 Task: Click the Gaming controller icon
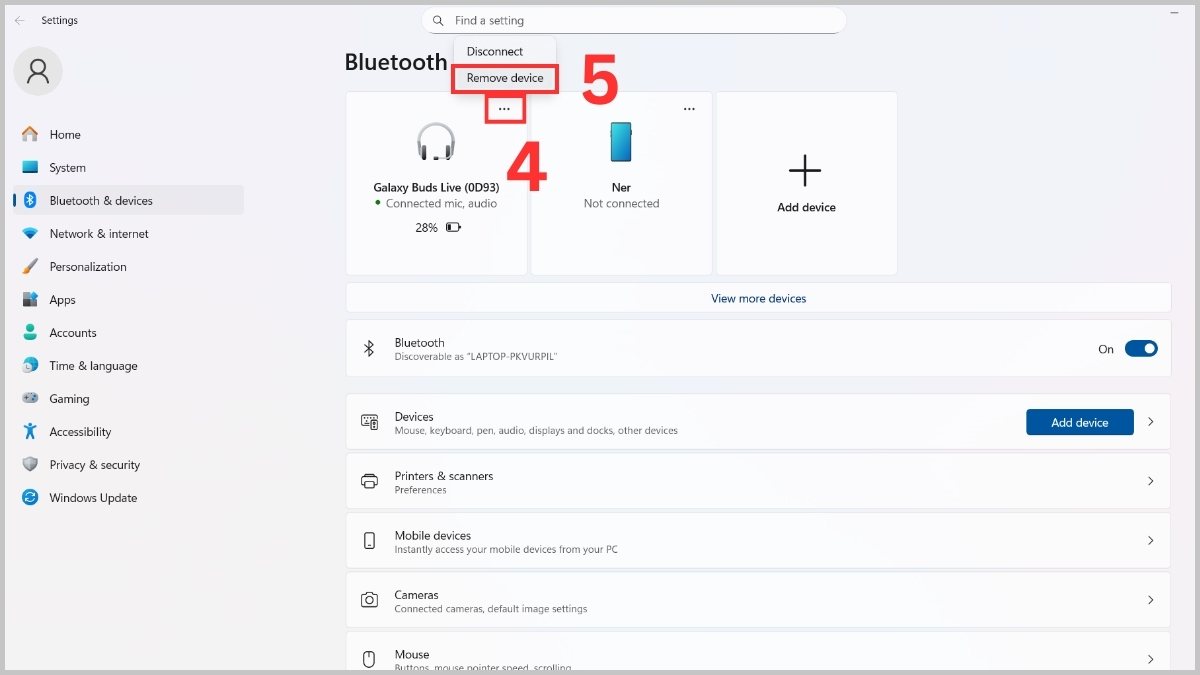[x=30, y=398]
